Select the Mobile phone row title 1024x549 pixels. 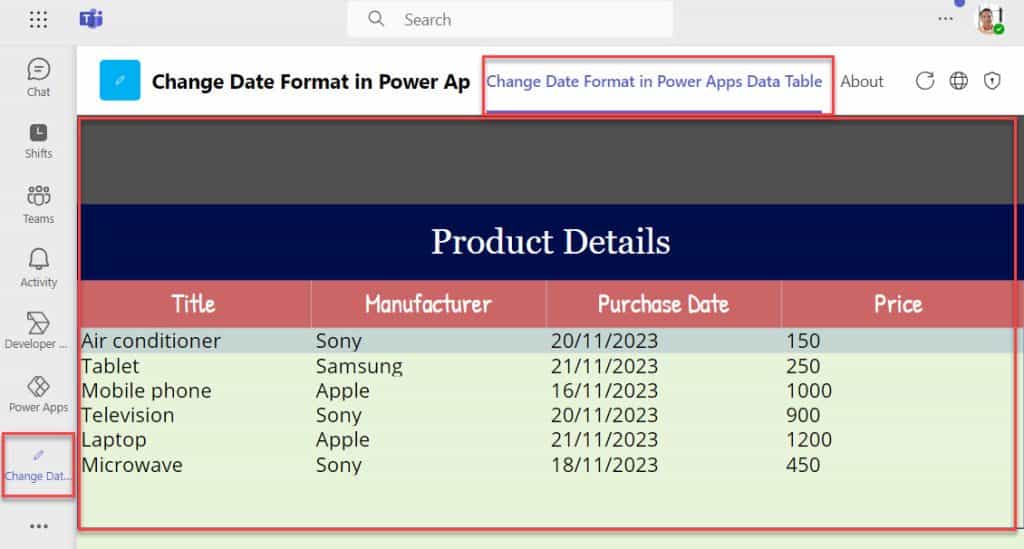[146, 391]
